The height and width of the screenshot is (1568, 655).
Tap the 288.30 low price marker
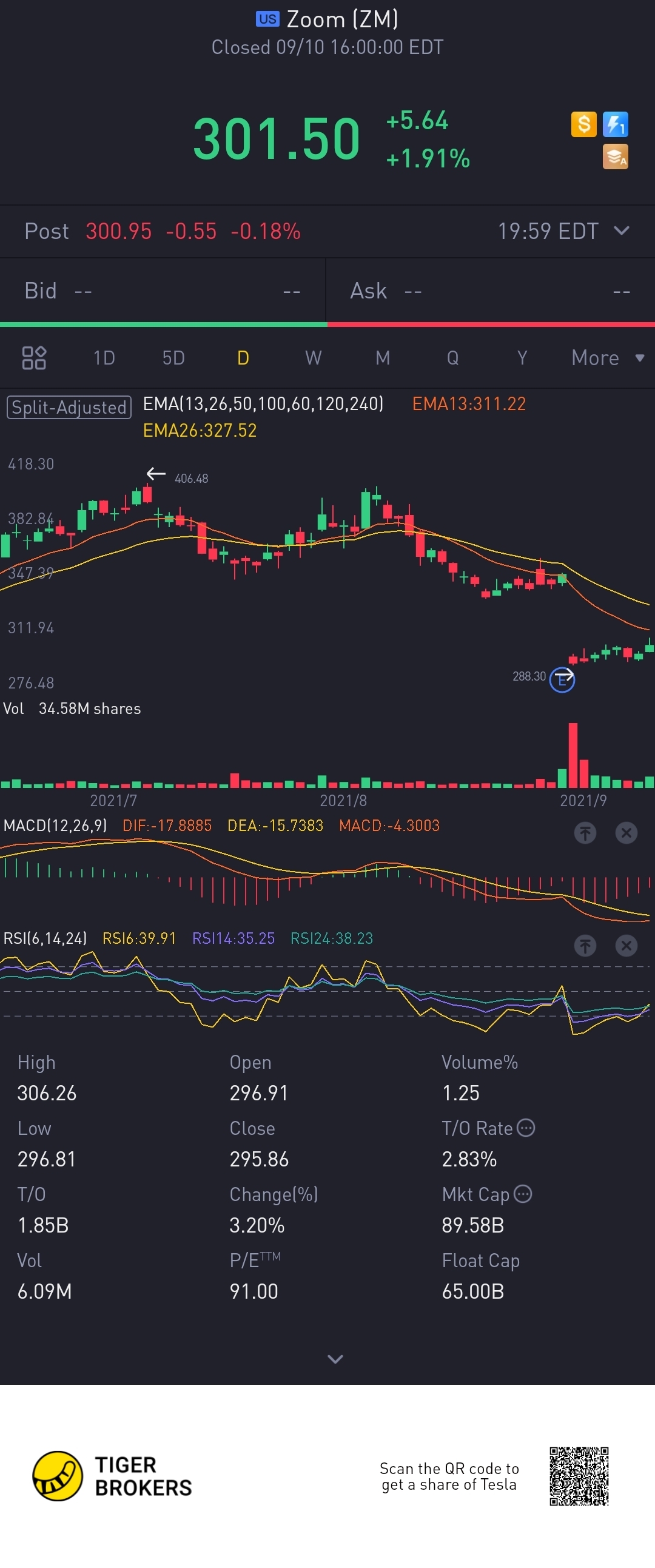click(x=529, y=676)
